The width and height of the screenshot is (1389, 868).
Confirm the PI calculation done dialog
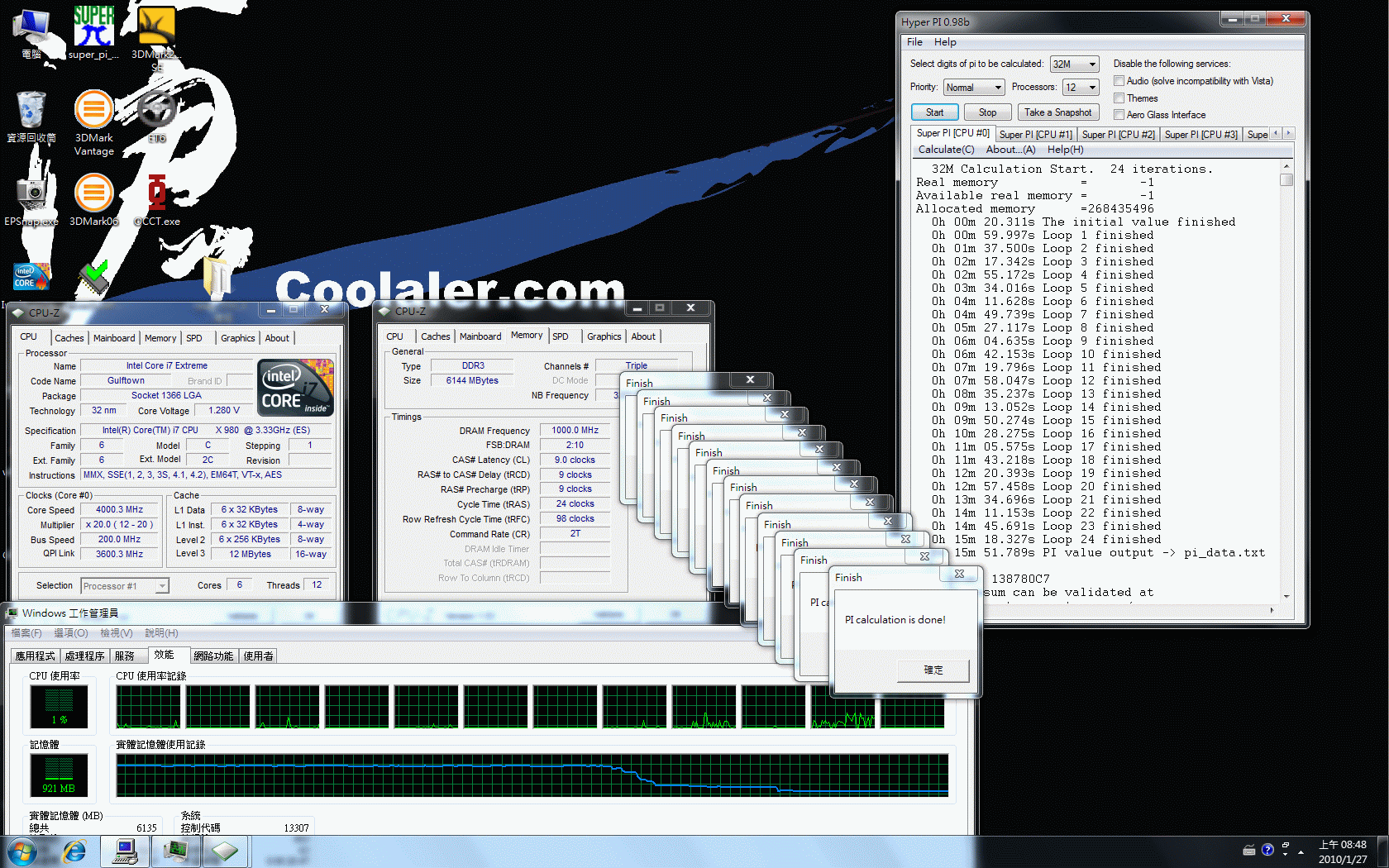click(x=933, y=670)
